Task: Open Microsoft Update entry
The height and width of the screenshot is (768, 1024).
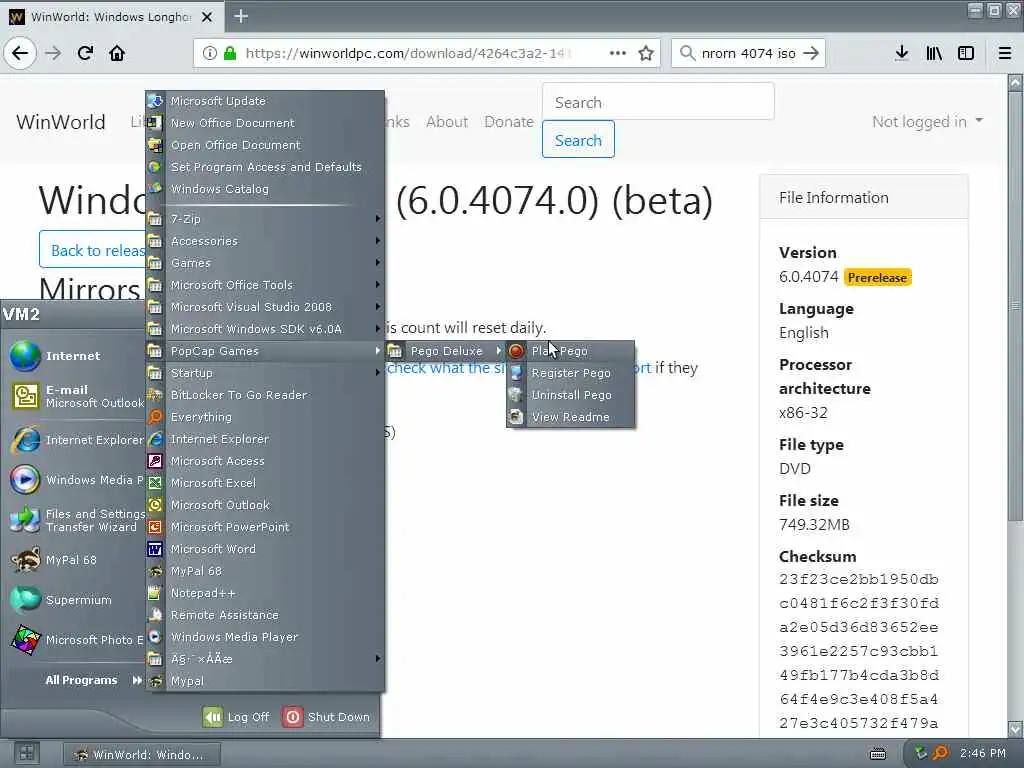Action: click(264, 101)
